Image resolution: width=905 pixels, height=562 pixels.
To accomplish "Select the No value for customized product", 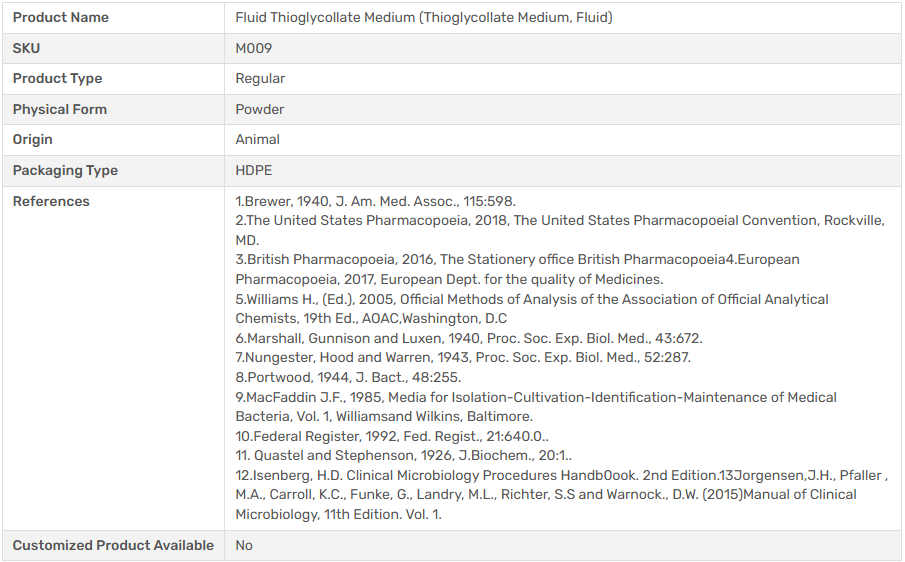I will [x=244, y=546].
